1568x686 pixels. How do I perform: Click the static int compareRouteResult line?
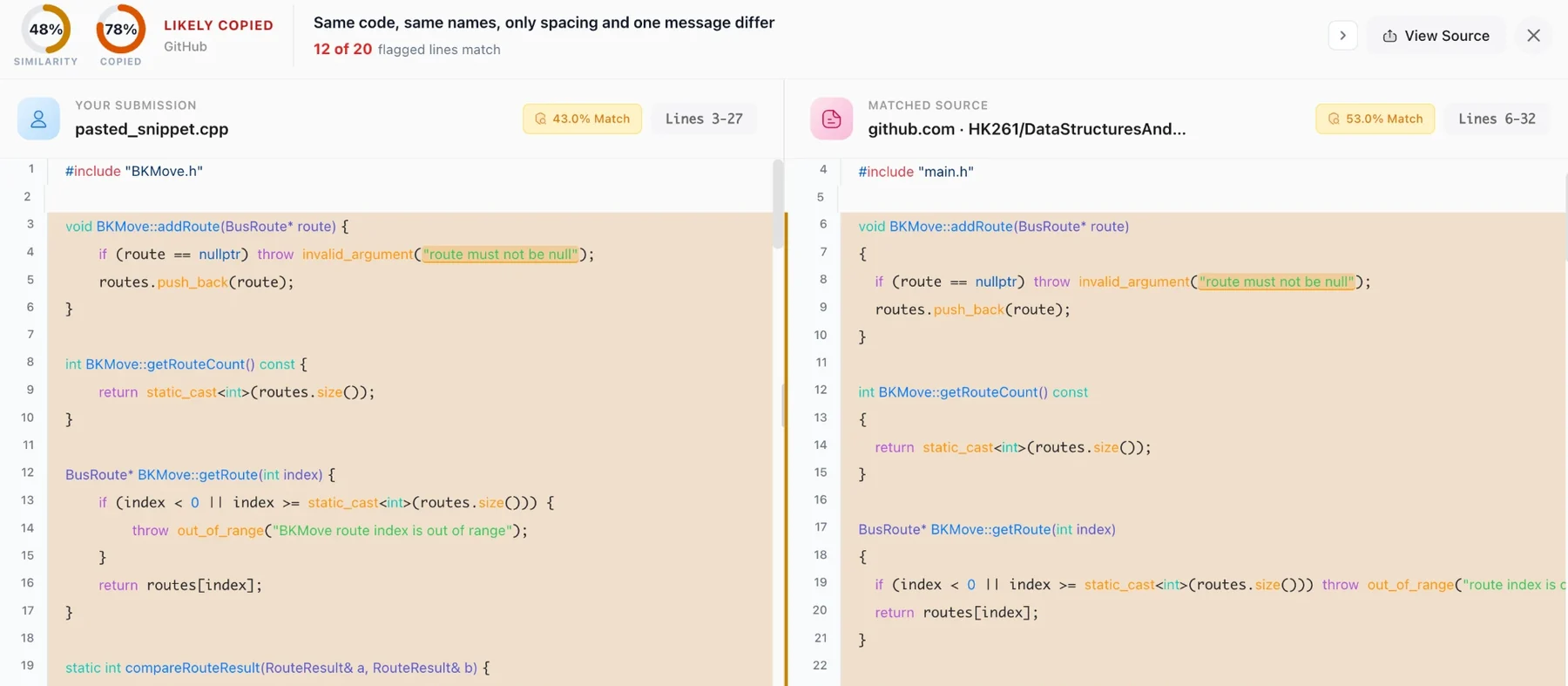[x=278, y=668]
